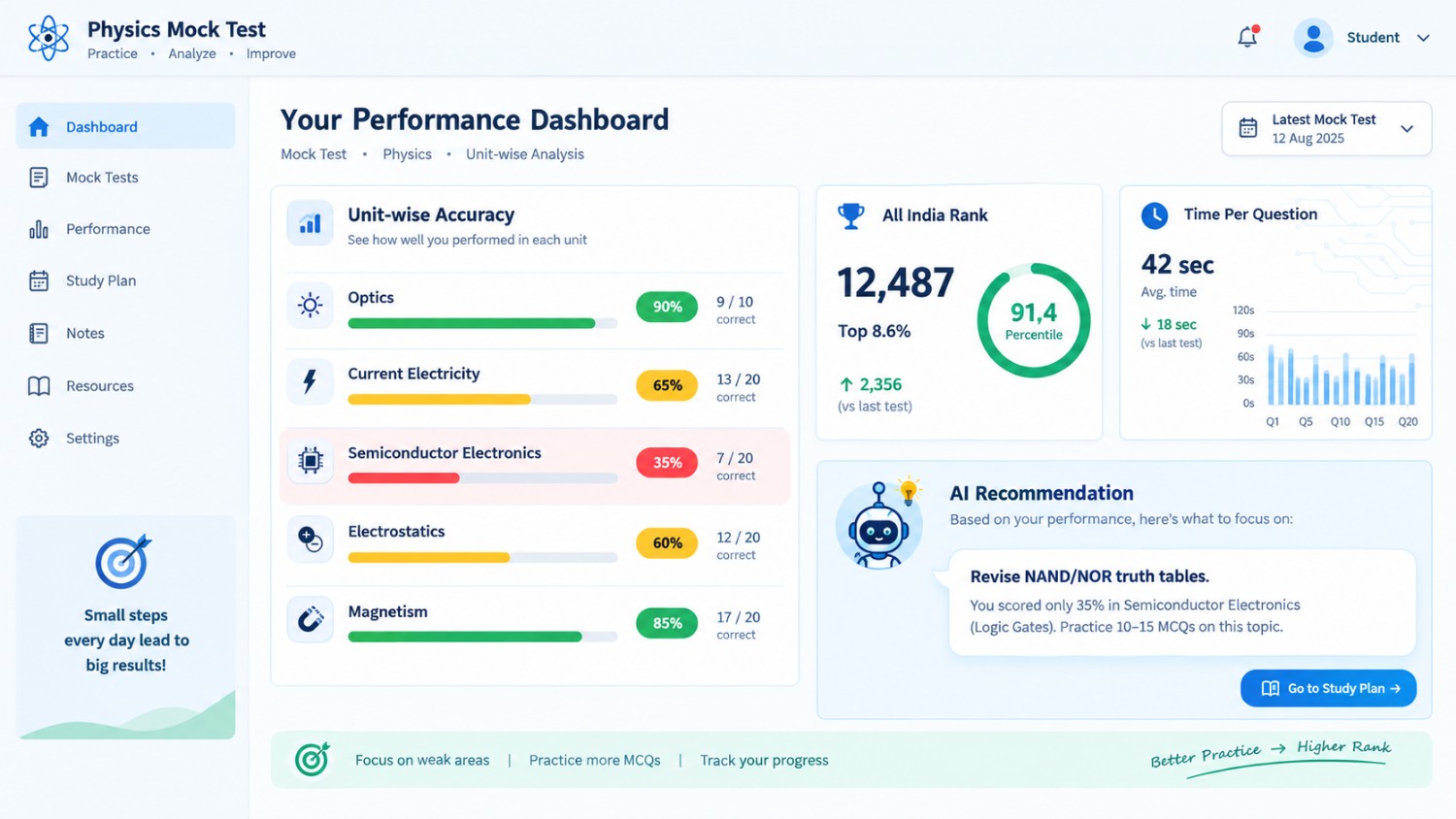Click the All India Rank trophy icon
Viewport: 1456px width, 819px height.
point(851,215)
